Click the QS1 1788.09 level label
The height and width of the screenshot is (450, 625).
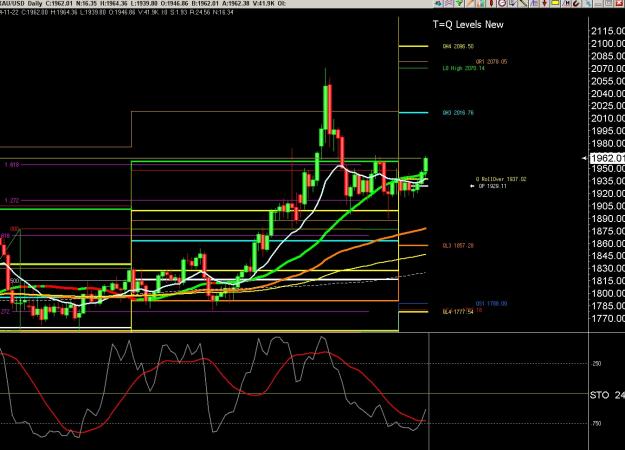point(491,304)
